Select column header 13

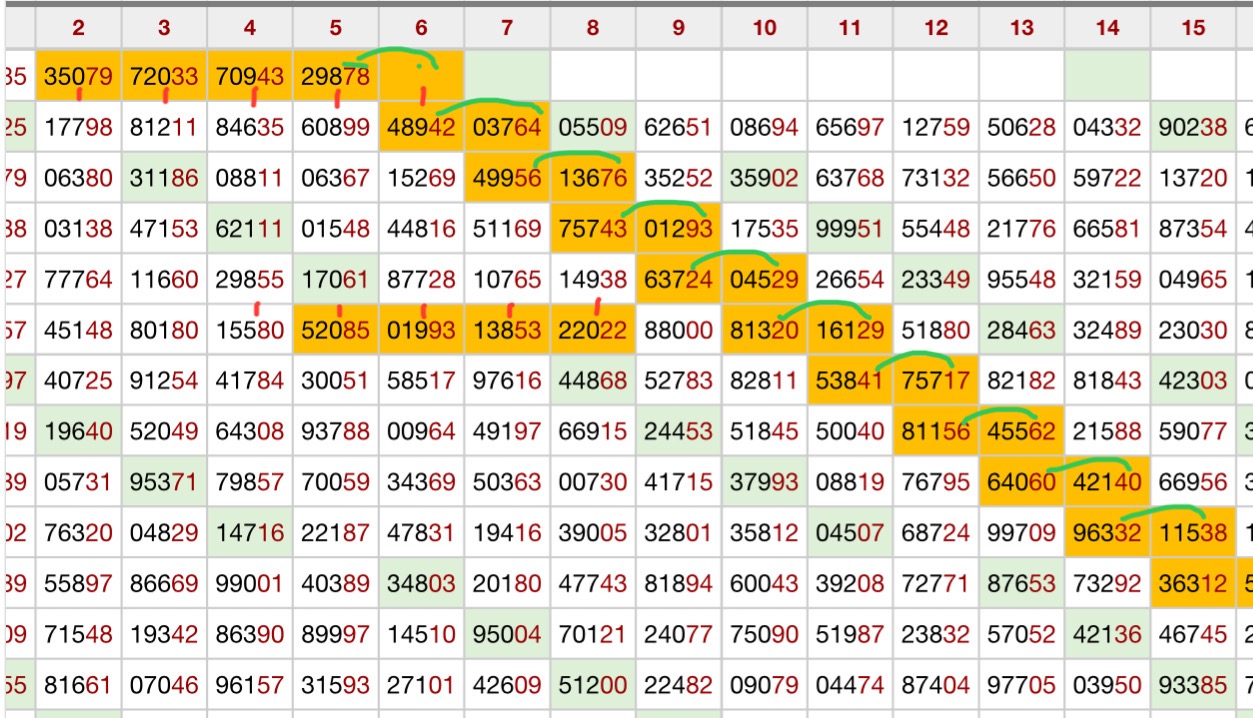(1022, 28)
